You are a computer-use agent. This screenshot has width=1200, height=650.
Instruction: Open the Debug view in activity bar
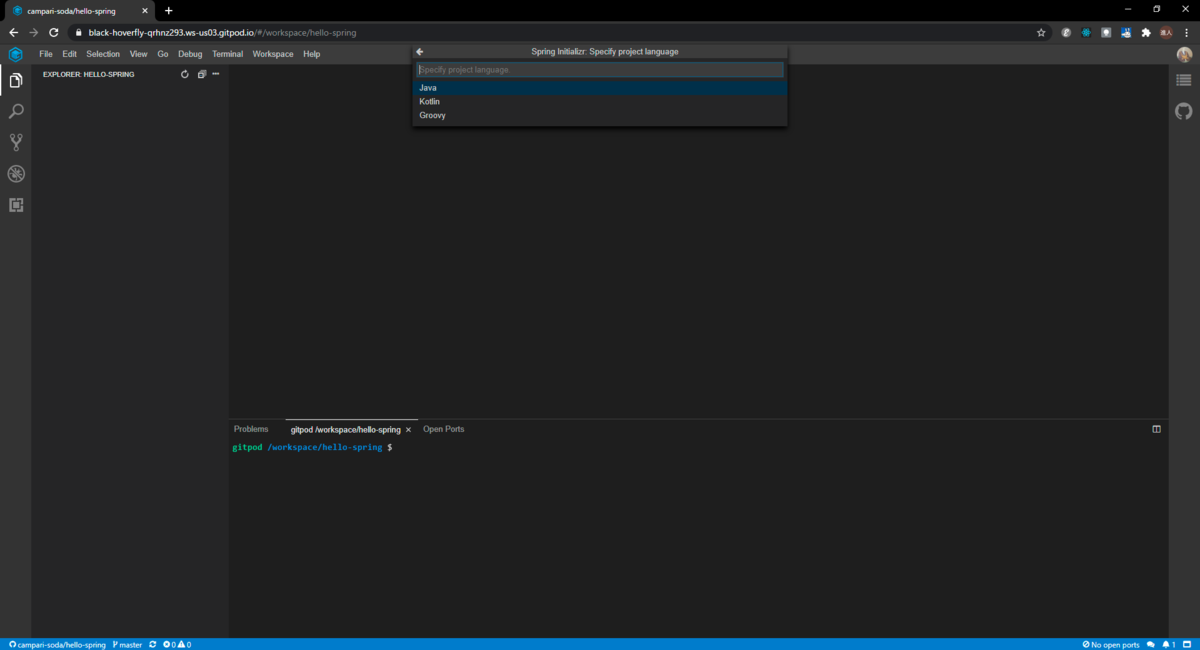pos(16,173)
